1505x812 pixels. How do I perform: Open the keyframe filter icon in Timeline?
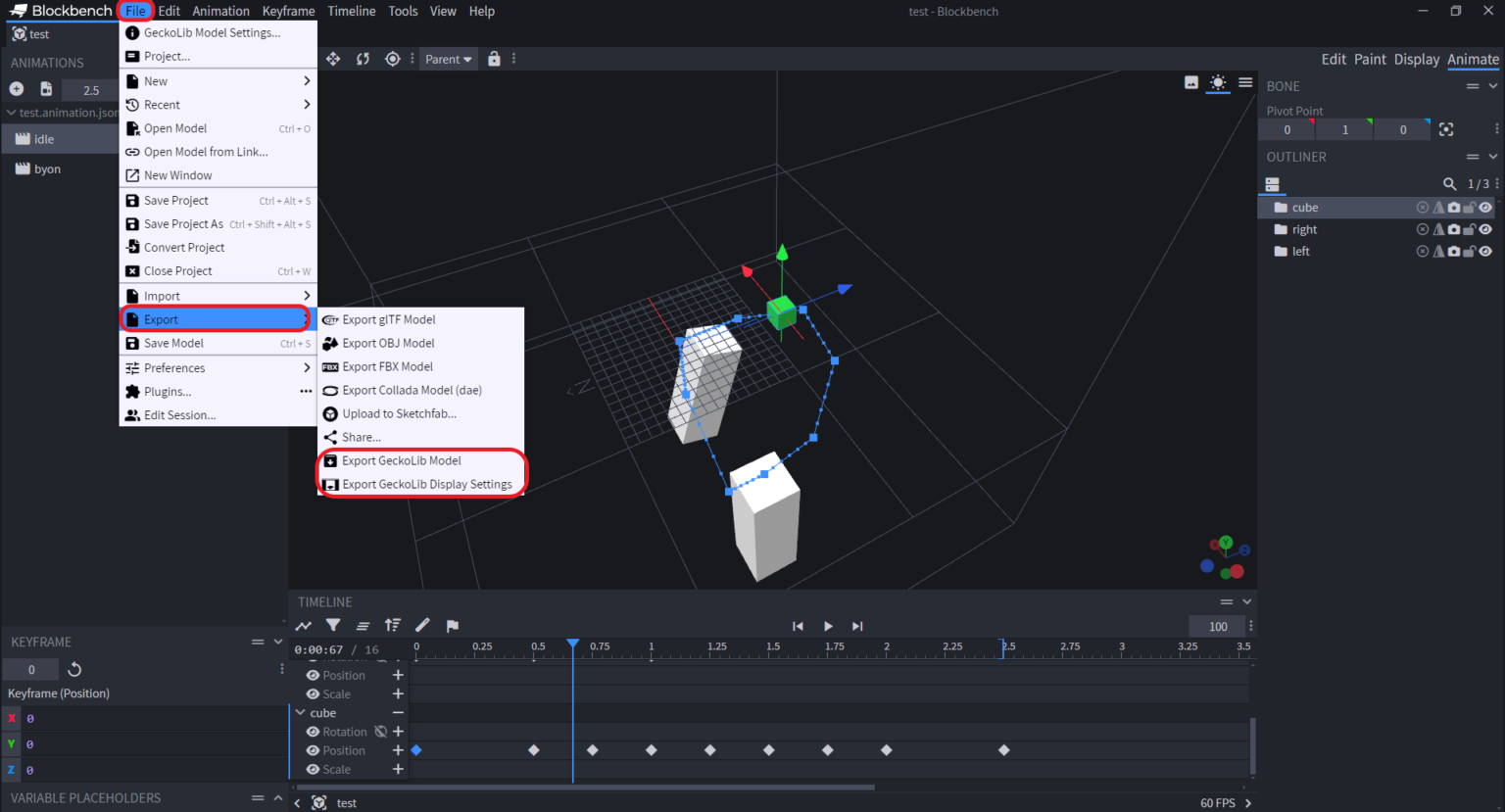333,625
